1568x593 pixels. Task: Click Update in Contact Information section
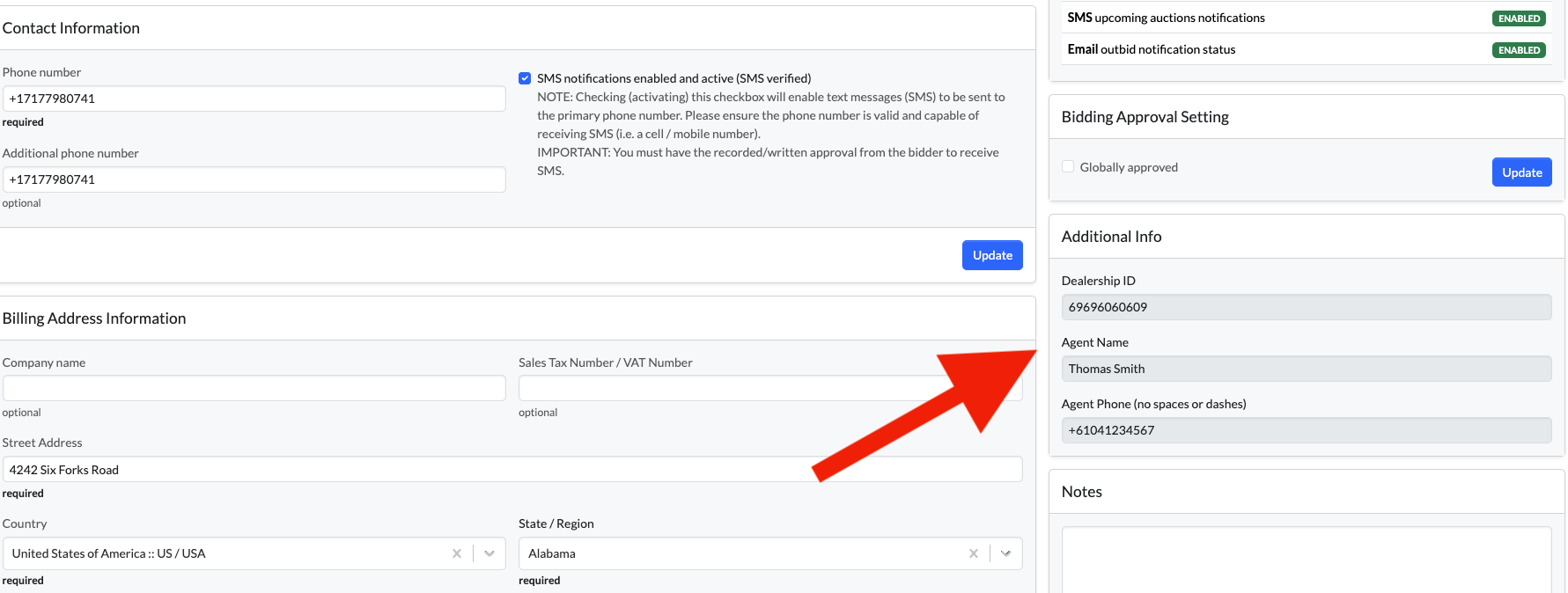(x=992, y=255)
